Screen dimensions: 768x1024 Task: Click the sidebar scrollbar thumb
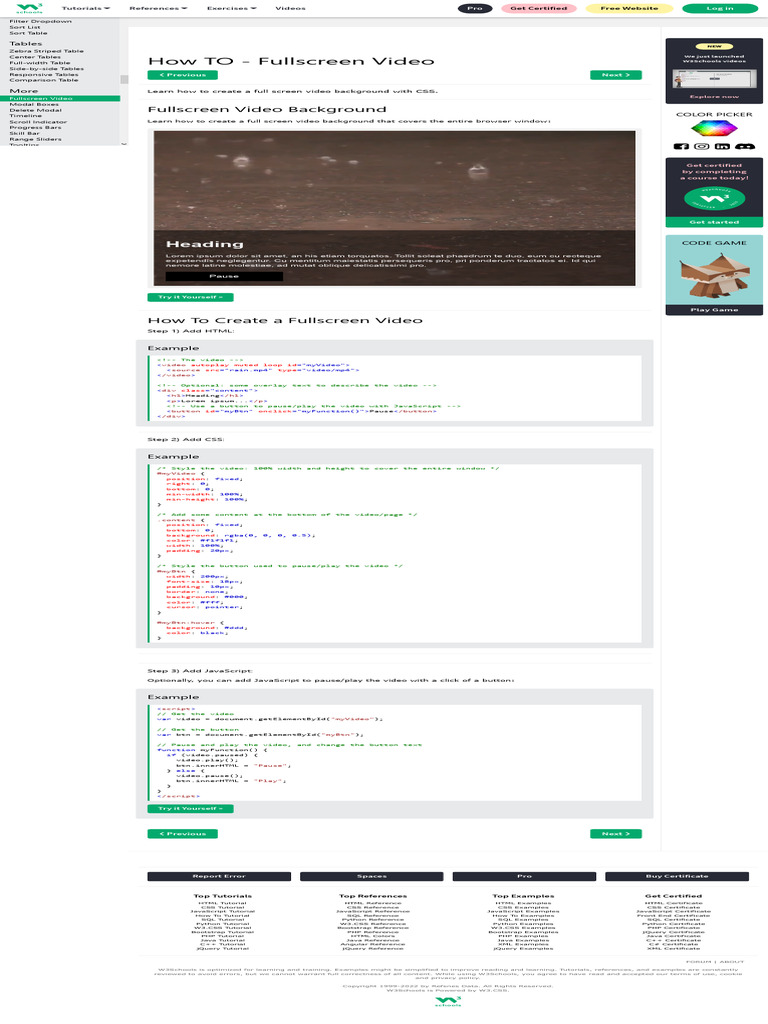[x=124, y=79]
